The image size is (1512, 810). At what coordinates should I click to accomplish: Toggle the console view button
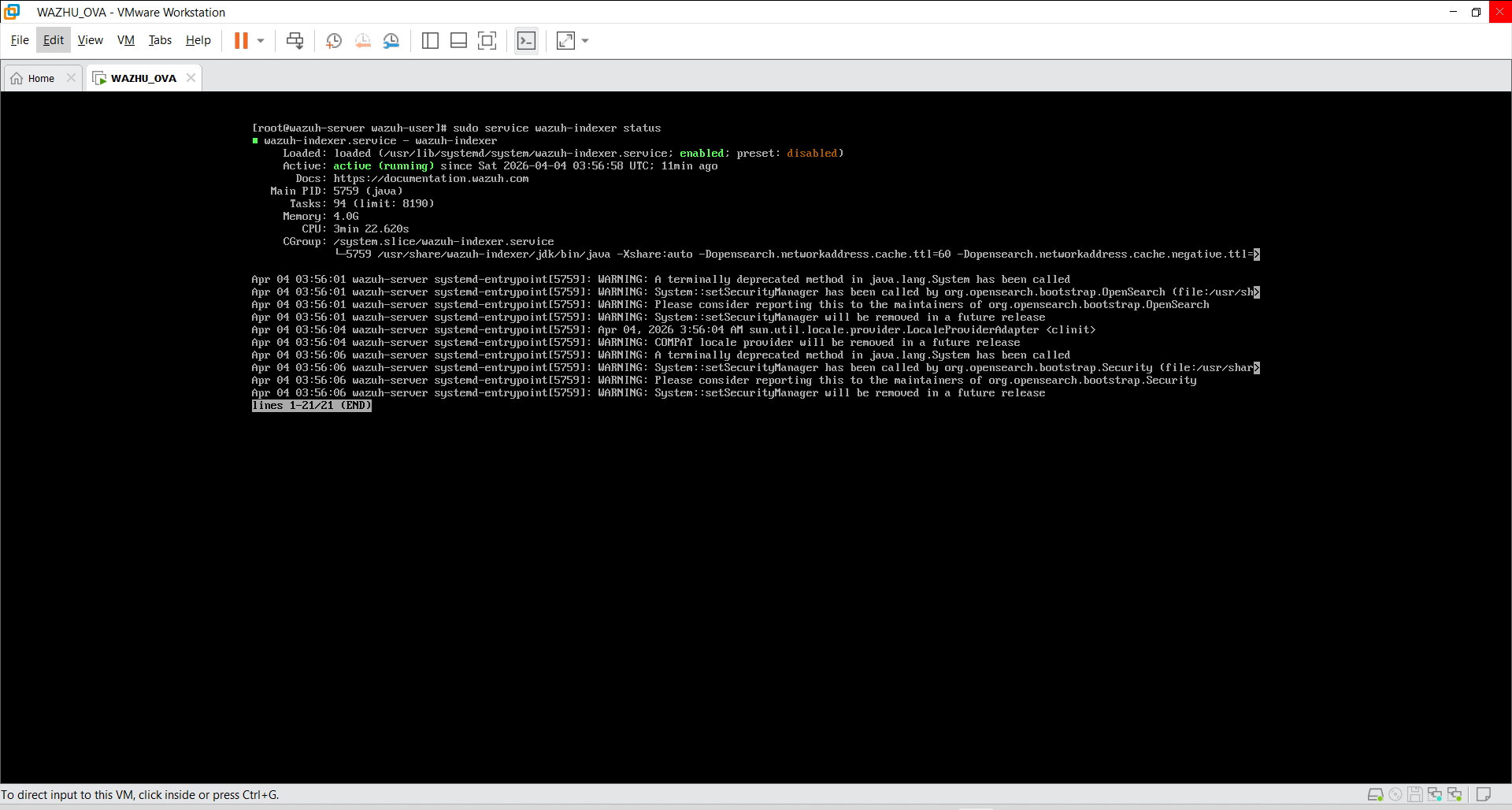pyautogui.click(x=526, y=41)
